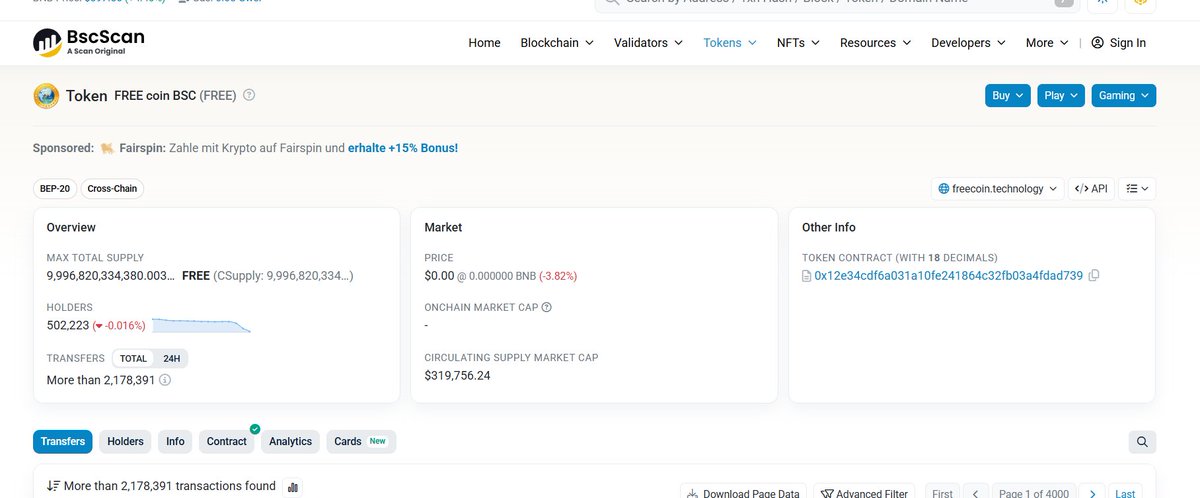Open the Play dropdown button
The width and height of the screenshot is (1200, 498).
1061,96
